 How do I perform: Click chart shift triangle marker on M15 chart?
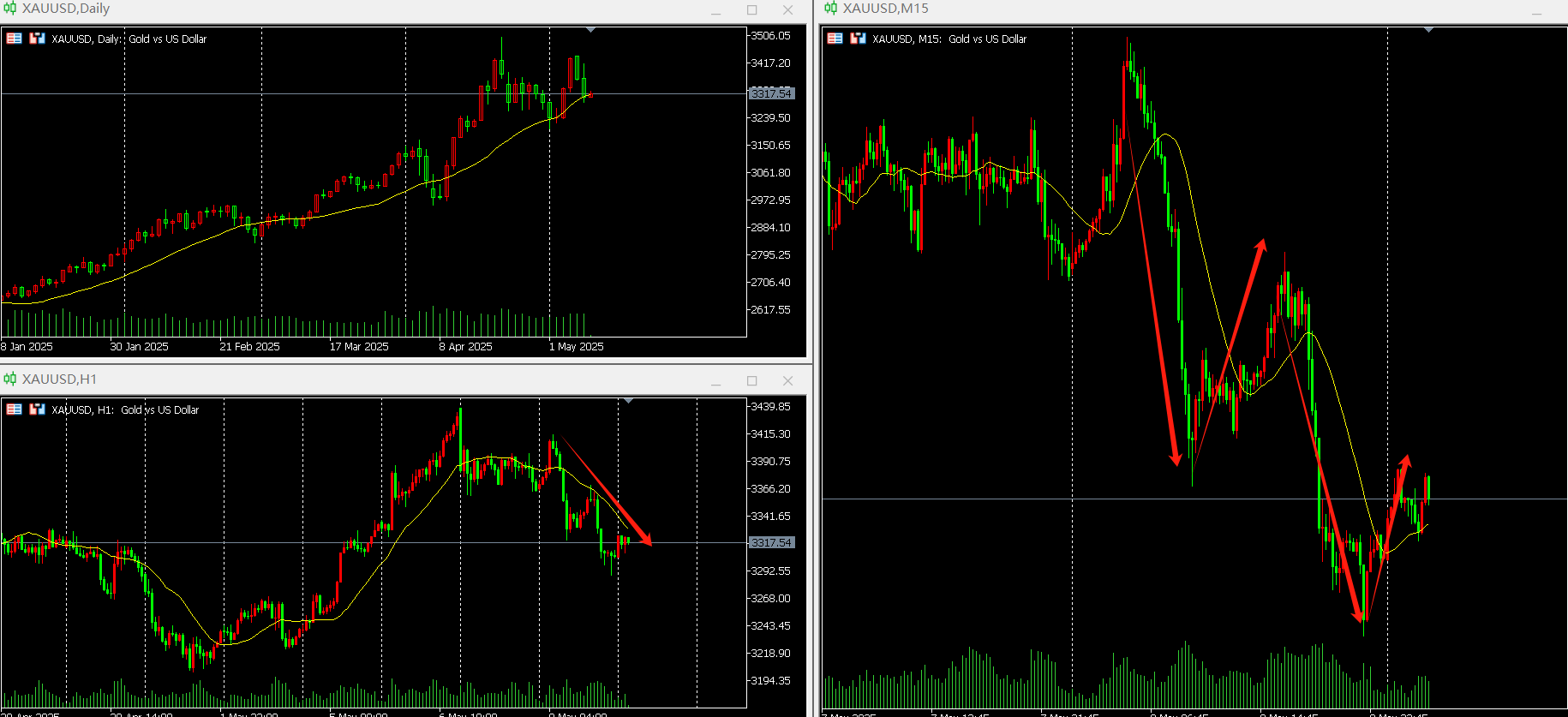tap(1428, 30)
